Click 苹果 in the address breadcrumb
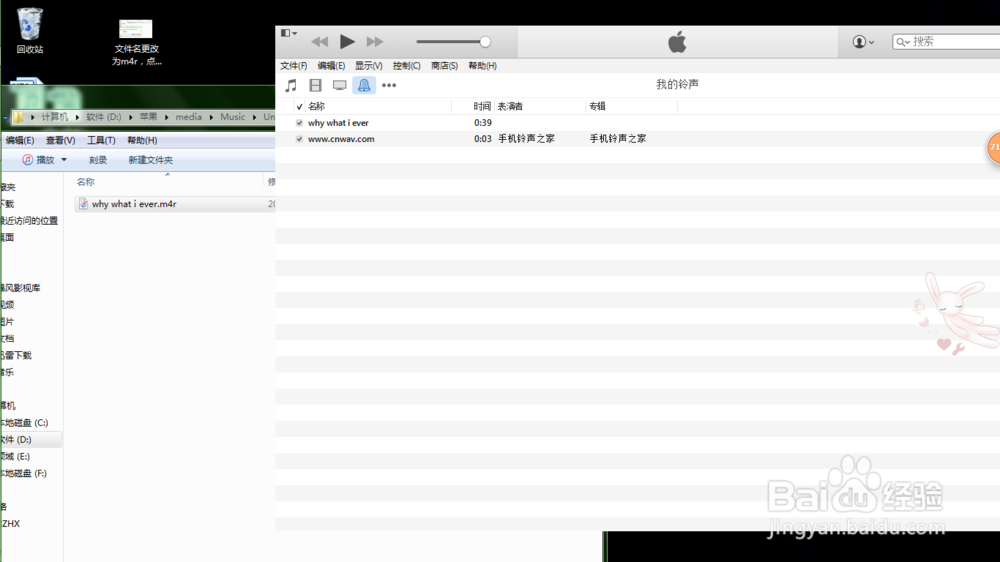Image resolution: width=1000 pixels, height=562 pixels. point(148,117)
